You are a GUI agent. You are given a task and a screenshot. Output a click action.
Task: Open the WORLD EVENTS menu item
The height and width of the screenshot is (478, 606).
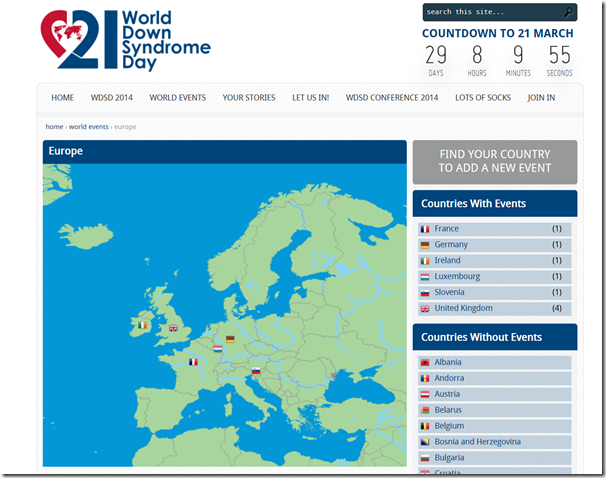(x=178, y=98)
